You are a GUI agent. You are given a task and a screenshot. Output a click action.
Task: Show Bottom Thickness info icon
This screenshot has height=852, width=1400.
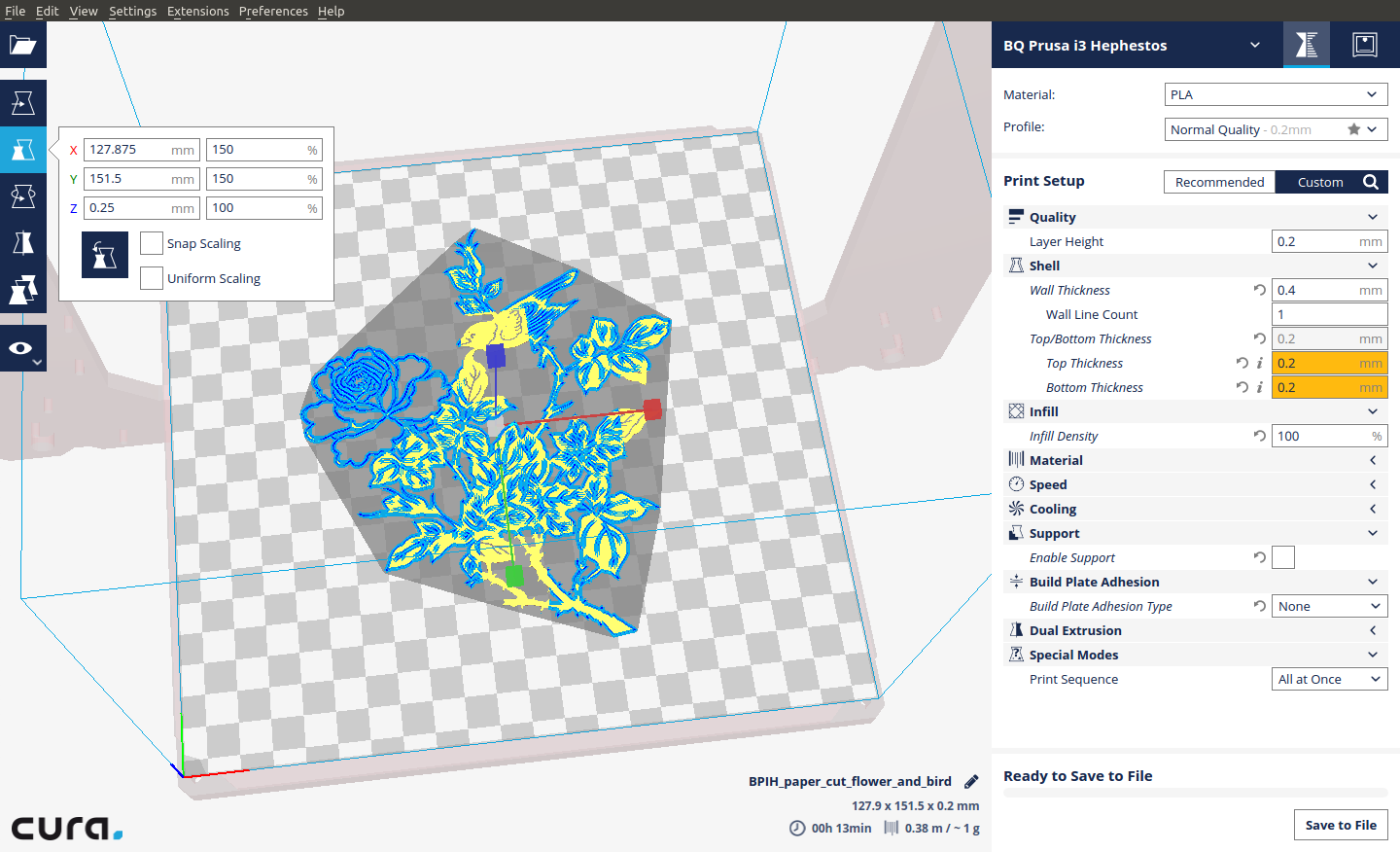pos(1260,387)
